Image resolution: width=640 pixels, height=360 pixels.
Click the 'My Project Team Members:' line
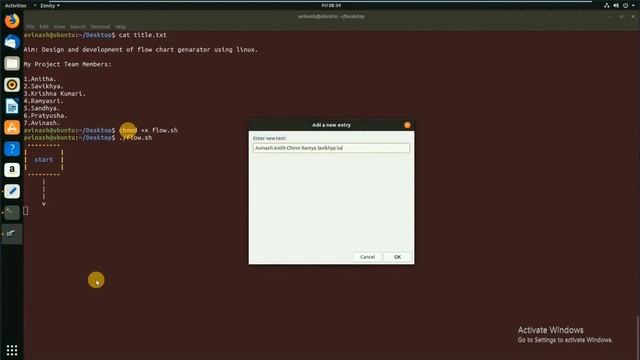[67, 64]
